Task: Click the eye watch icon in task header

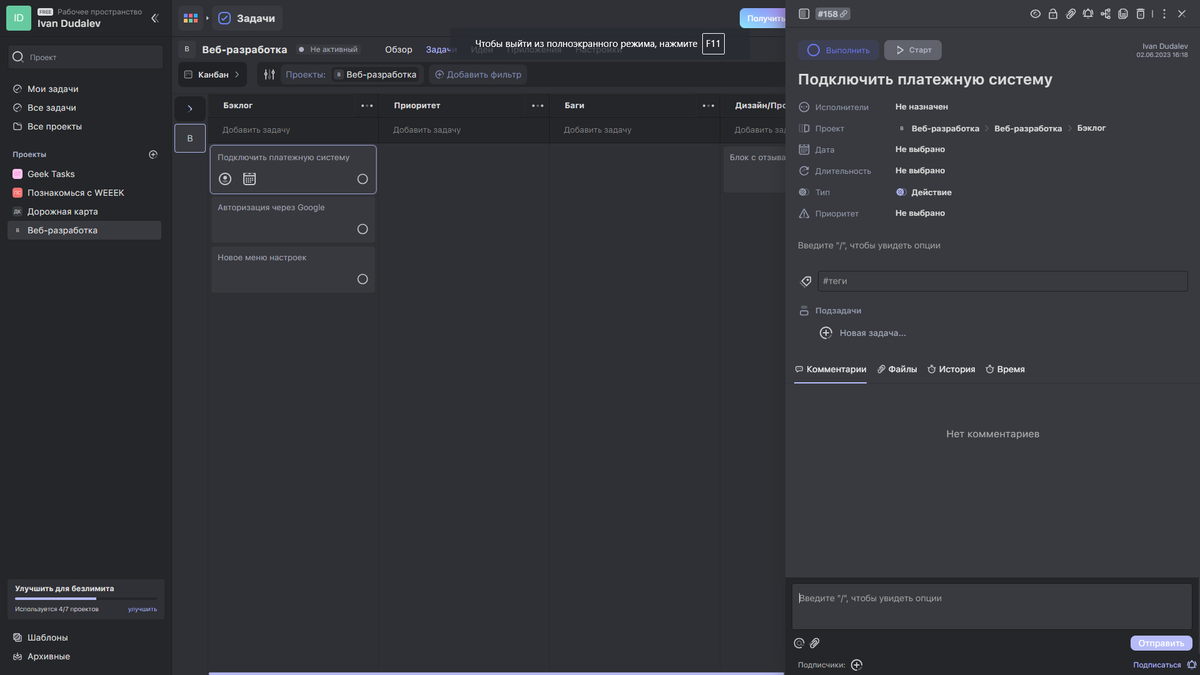Action: 1035,14
